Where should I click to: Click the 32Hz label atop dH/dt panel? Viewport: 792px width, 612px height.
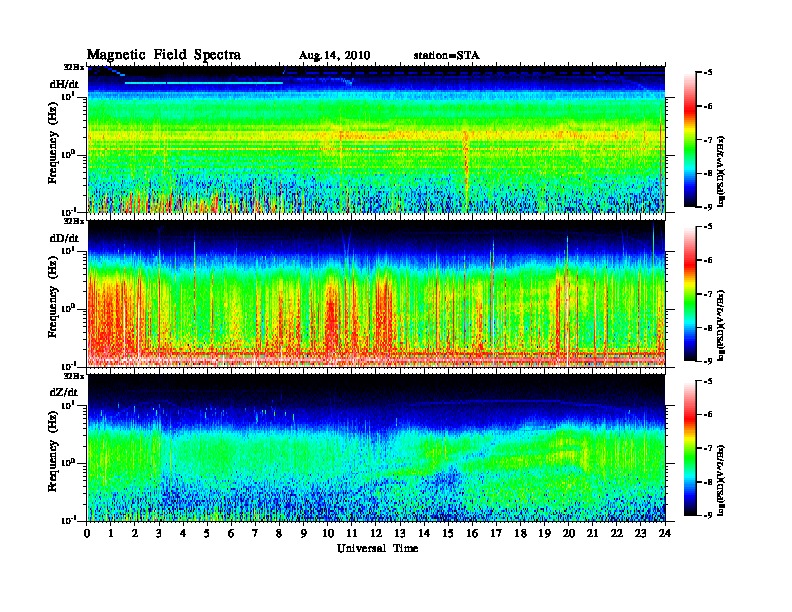[x=73, y=66]
